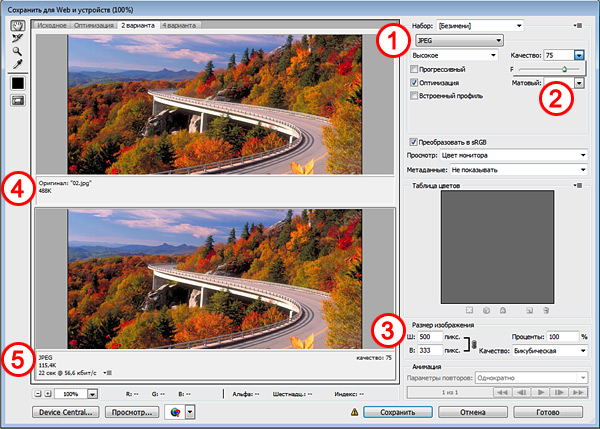600x429 pixels.
Task: Open the Бикубическая resample dropdown
Action: (x=550, y=351)
